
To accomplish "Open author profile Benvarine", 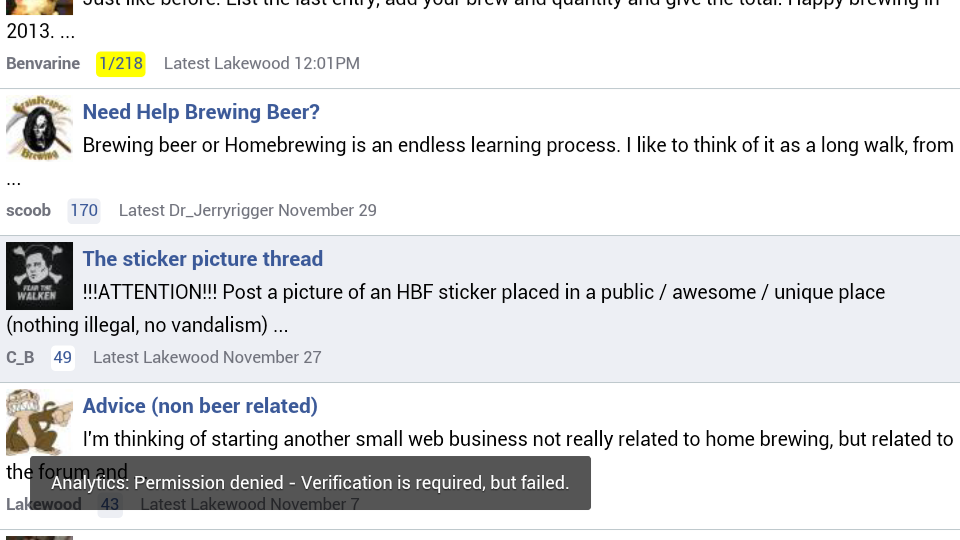I will [43, 64].
